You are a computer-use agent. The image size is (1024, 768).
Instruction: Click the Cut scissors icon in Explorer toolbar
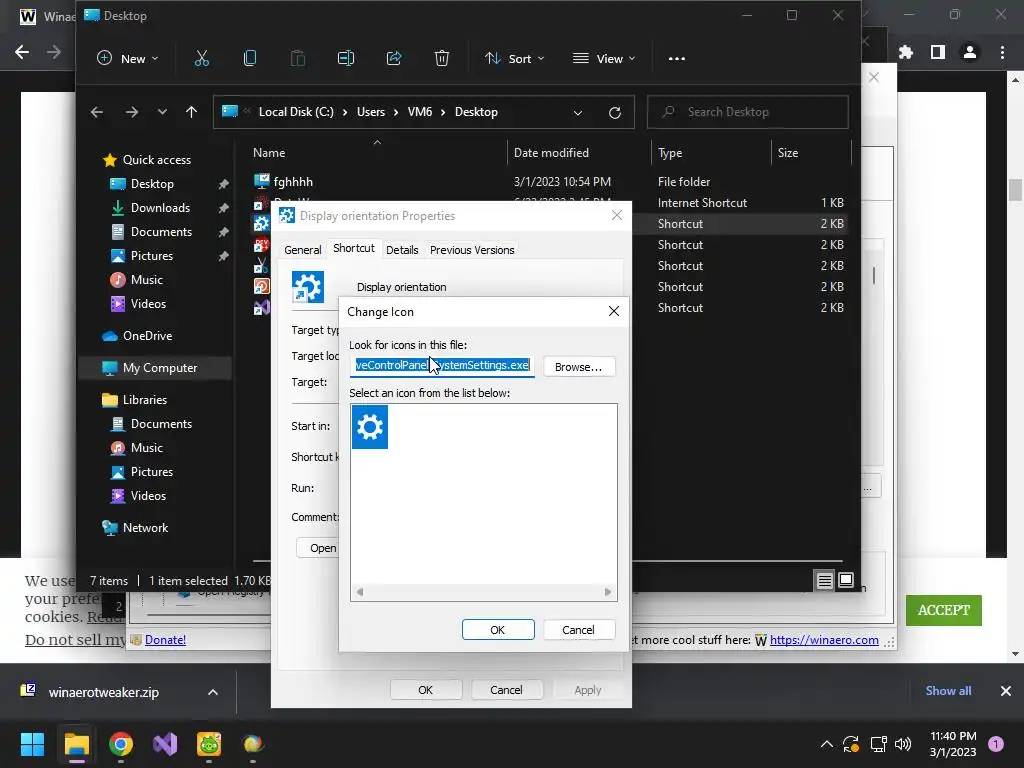(202, 58)
